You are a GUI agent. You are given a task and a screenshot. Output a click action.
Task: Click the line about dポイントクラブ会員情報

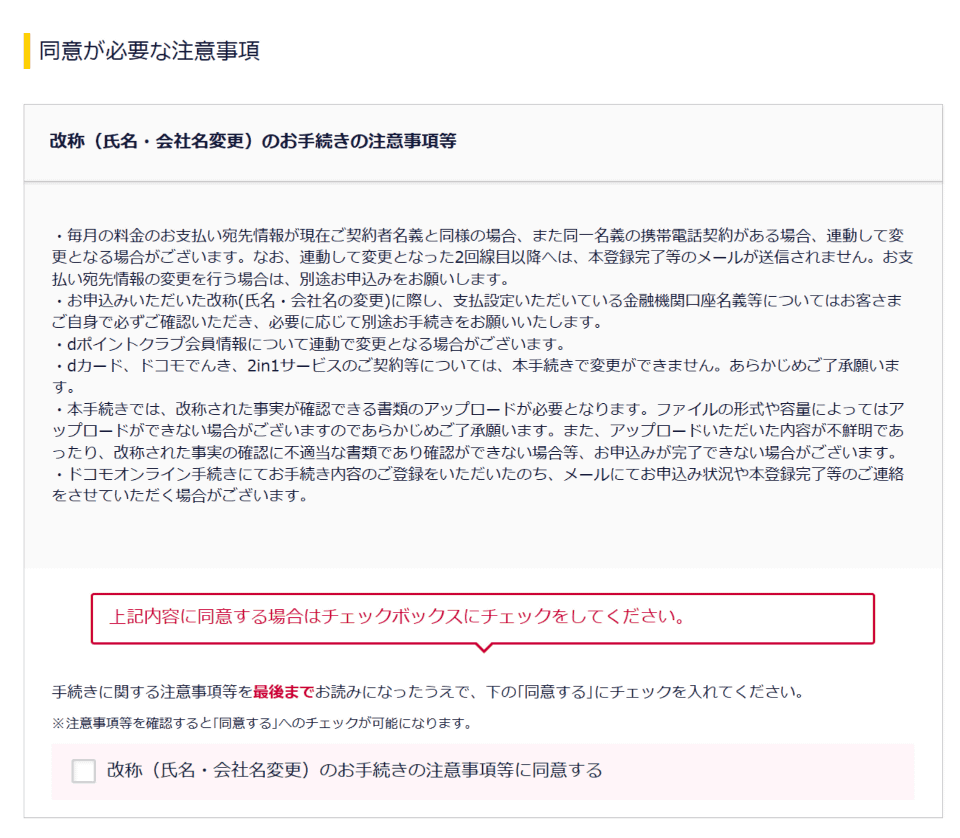[x=309, y=344]
